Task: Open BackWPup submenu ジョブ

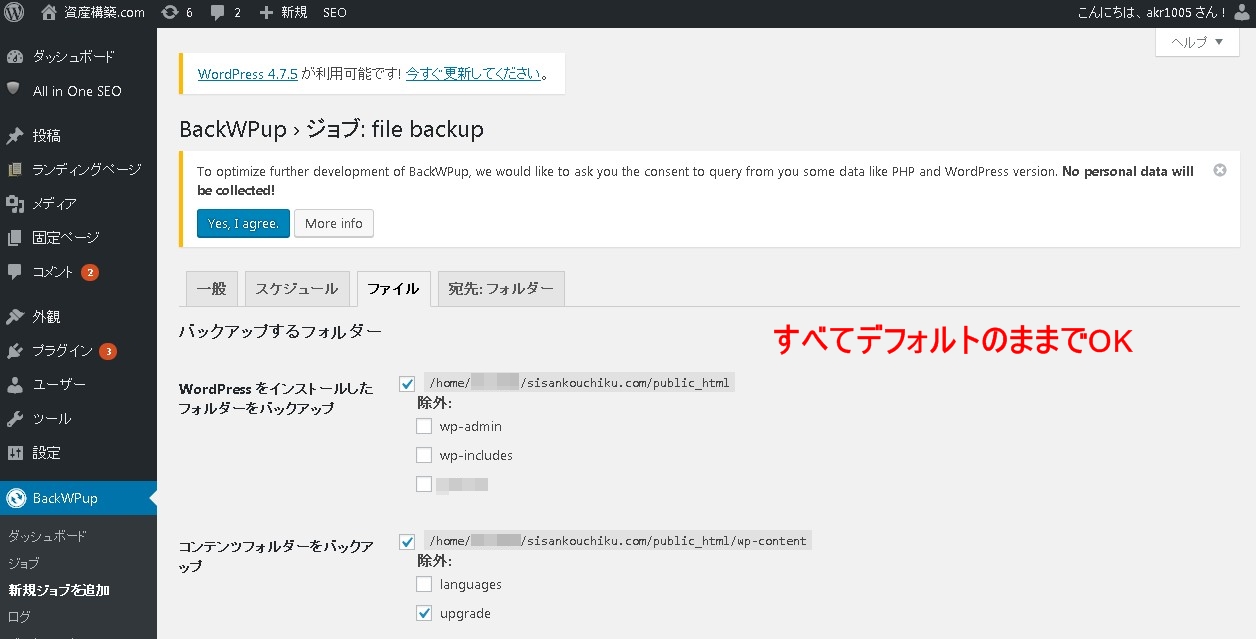Action: click(24, 563)
